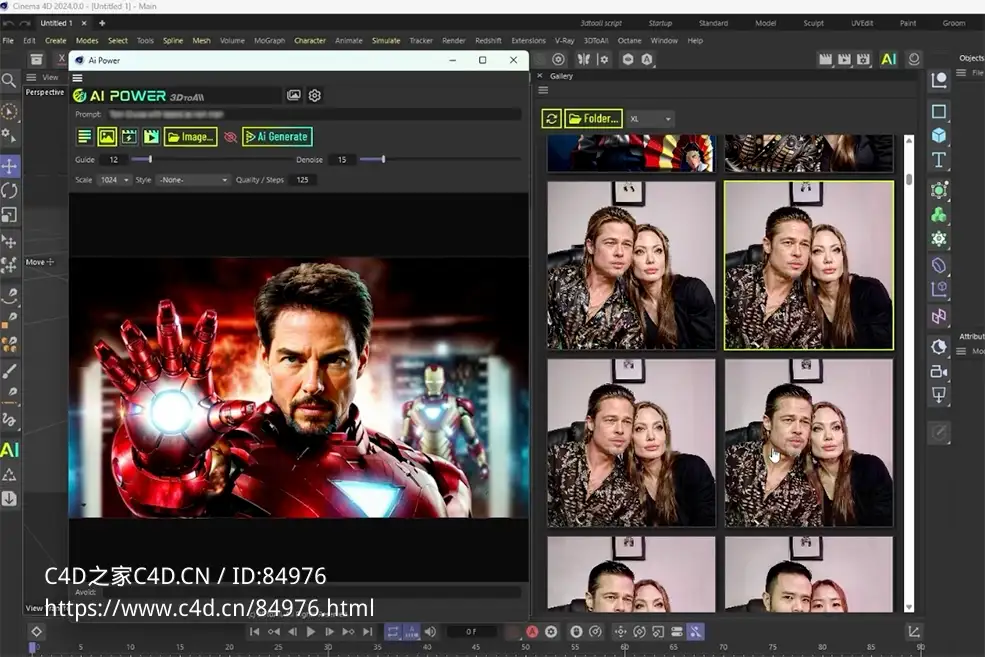Open AI Power gallery image icon
This screenshot has width=985, height=657.
click(x=293, y=95)
